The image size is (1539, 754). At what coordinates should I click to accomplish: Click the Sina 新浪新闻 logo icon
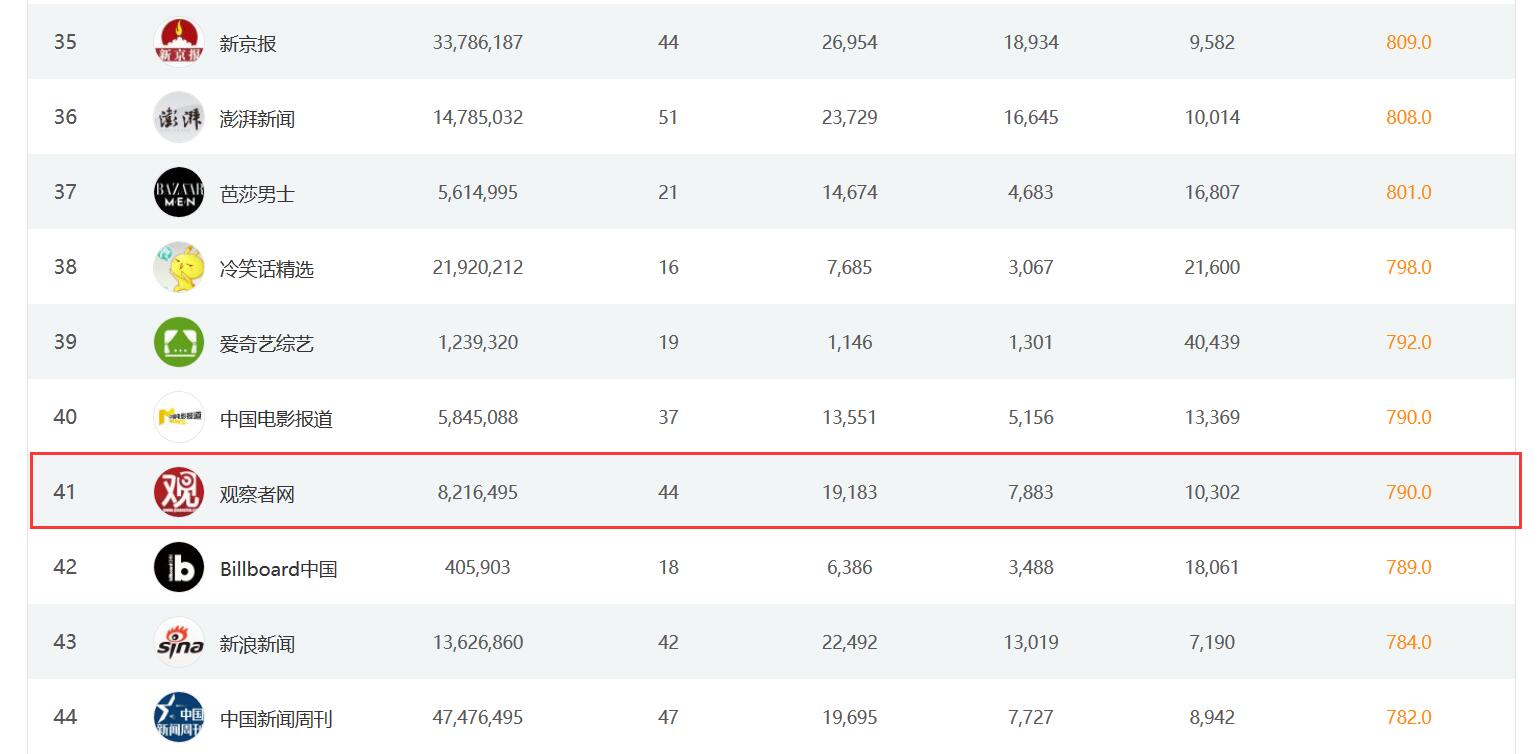[179, 642]
